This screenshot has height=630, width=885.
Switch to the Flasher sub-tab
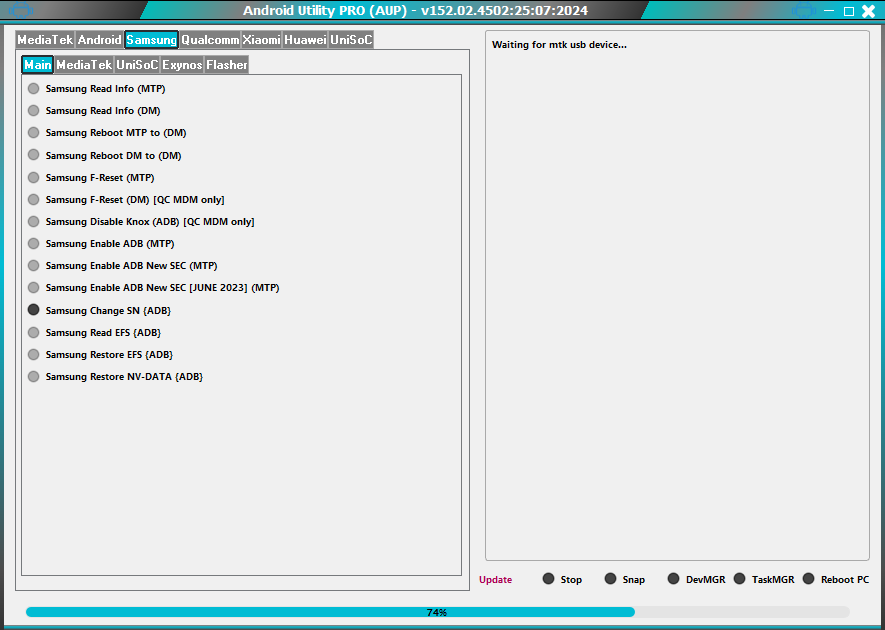227,64
